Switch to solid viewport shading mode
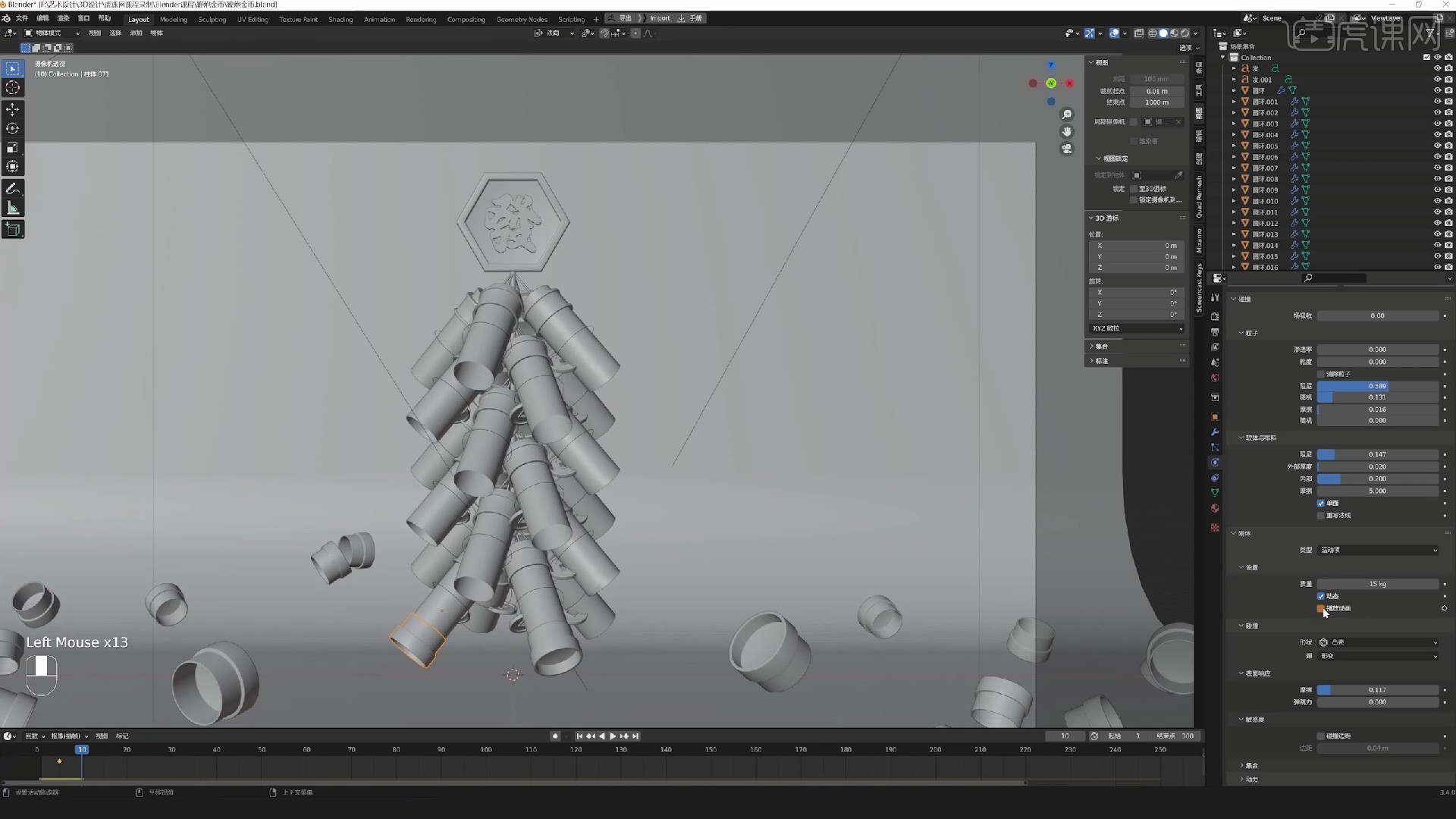 (1163, 33)
